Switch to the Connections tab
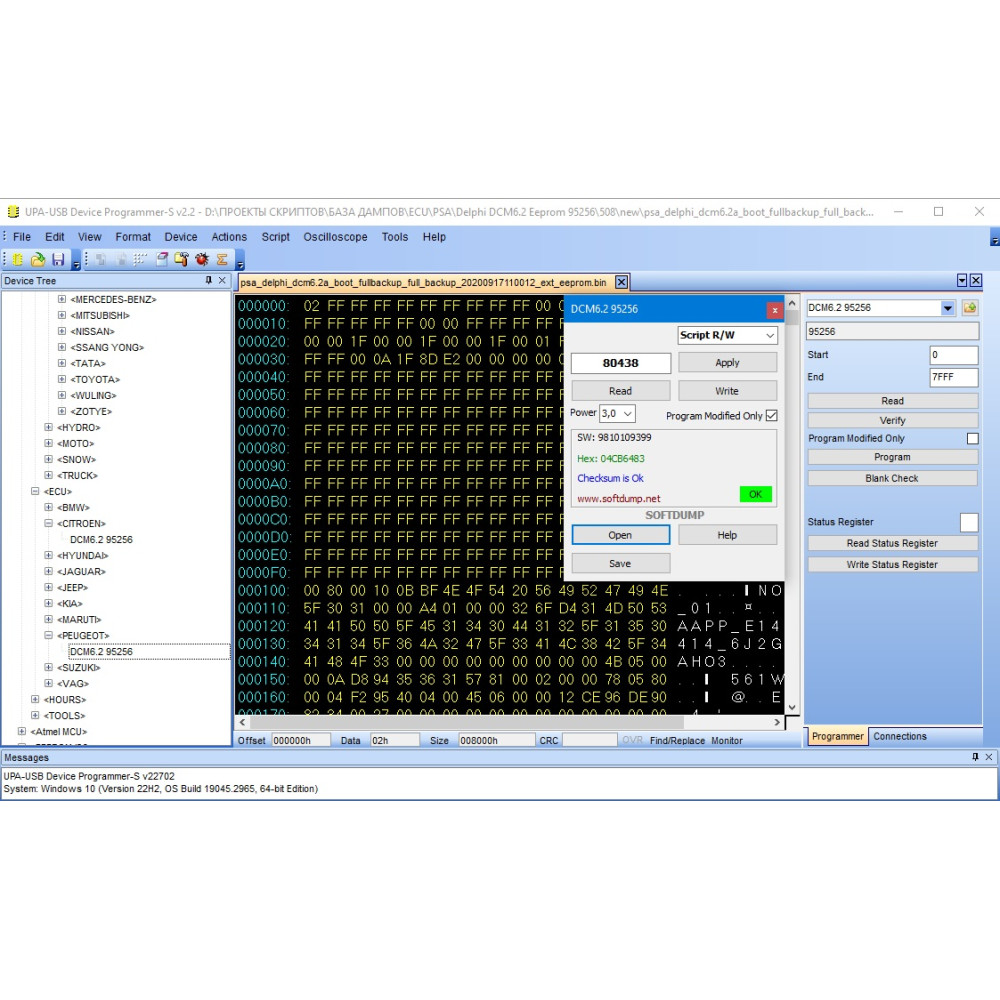The image size is (1000, 1000). point(899,736)
